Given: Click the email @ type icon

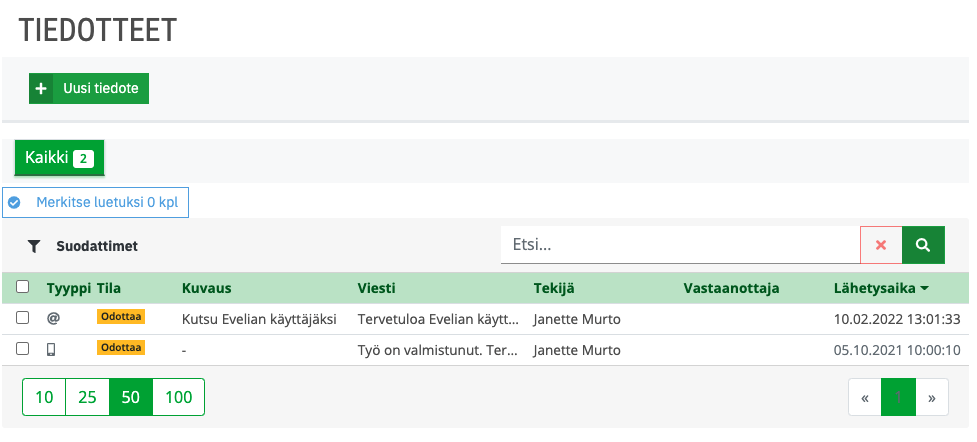Looking at the screenshot, I should click(x=53, y=319).
